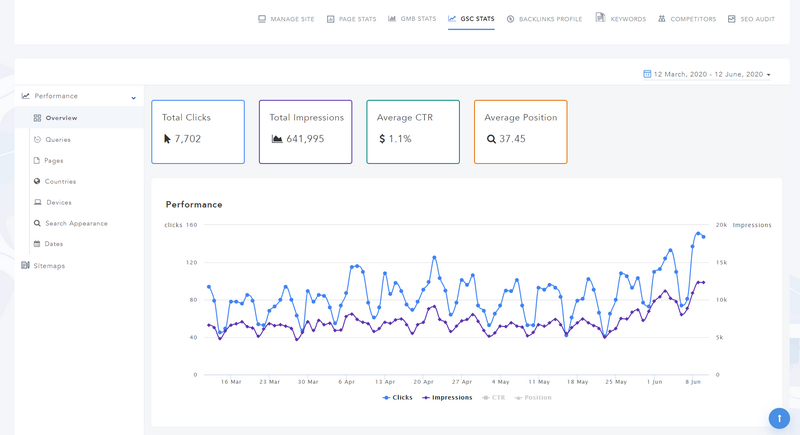Click the laptop icon next to Devices
This screenshot has width=800, height=435.
(38, 202)
